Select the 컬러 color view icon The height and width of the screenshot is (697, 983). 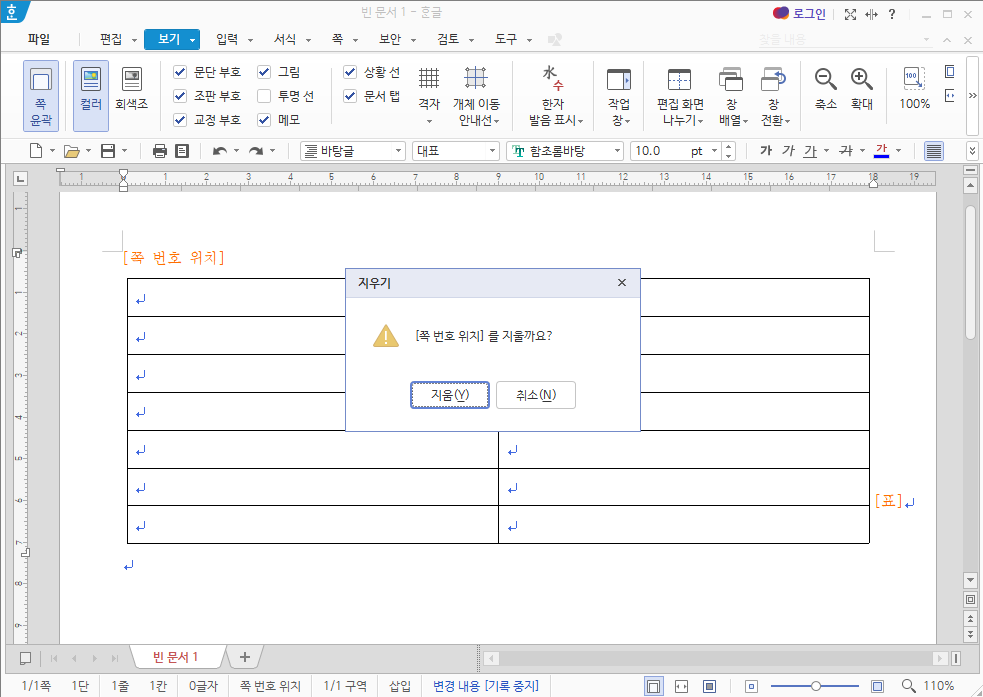(91, 95)
